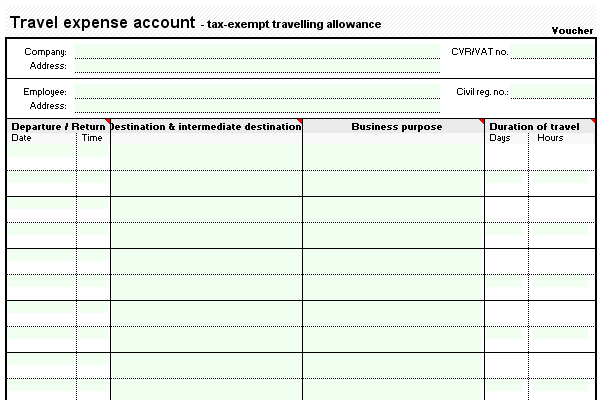
Task: Select the Civil reg. no. input field
Action: [x=554, y=91]
